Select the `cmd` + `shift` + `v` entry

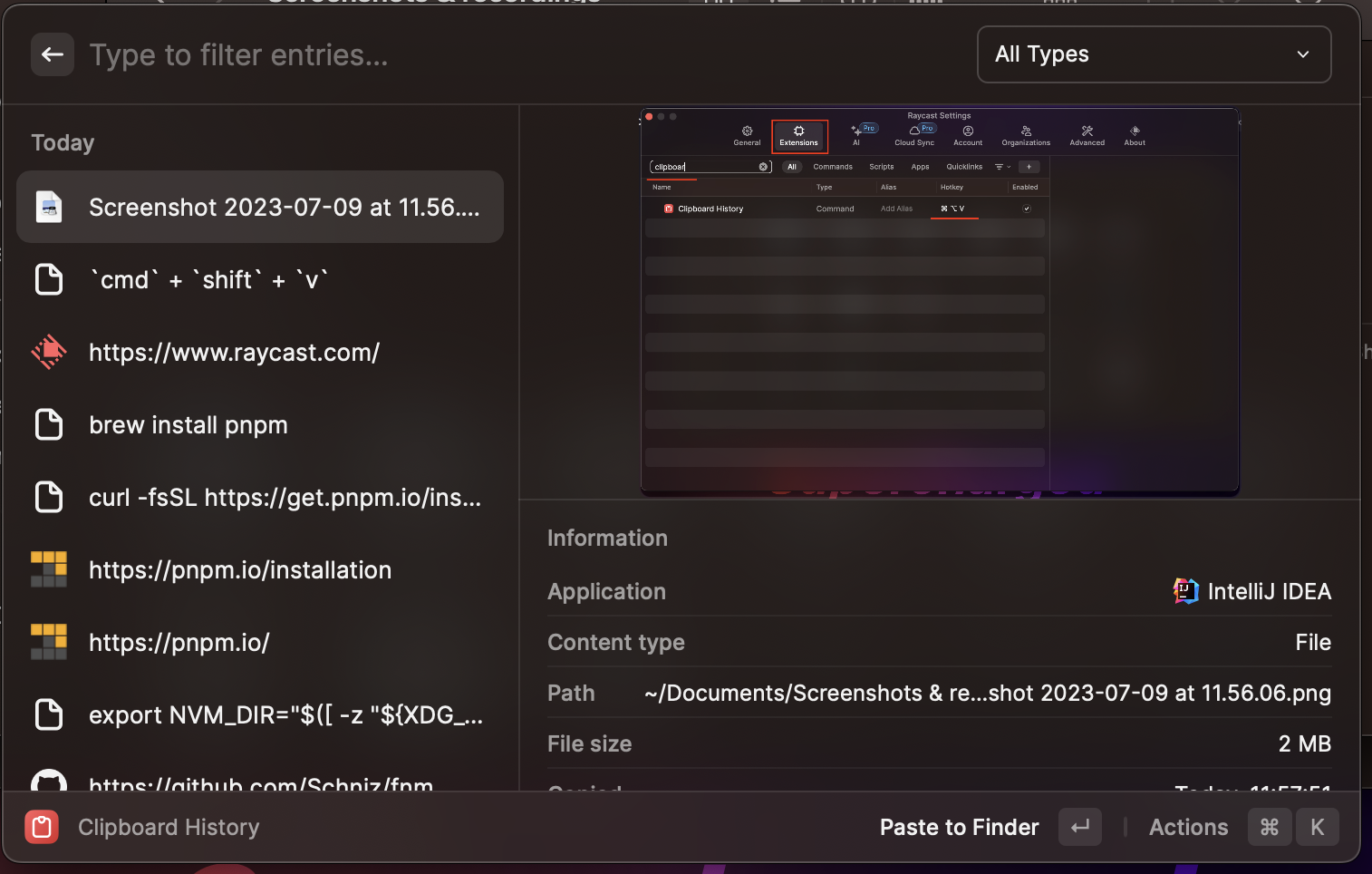260,279
